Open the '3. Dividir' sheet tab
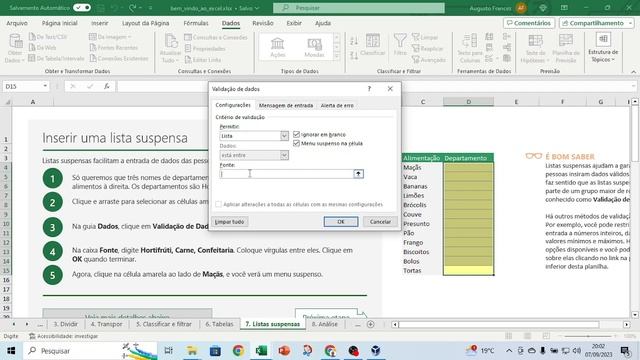640x360 pixels. click(x=65, y=324)
